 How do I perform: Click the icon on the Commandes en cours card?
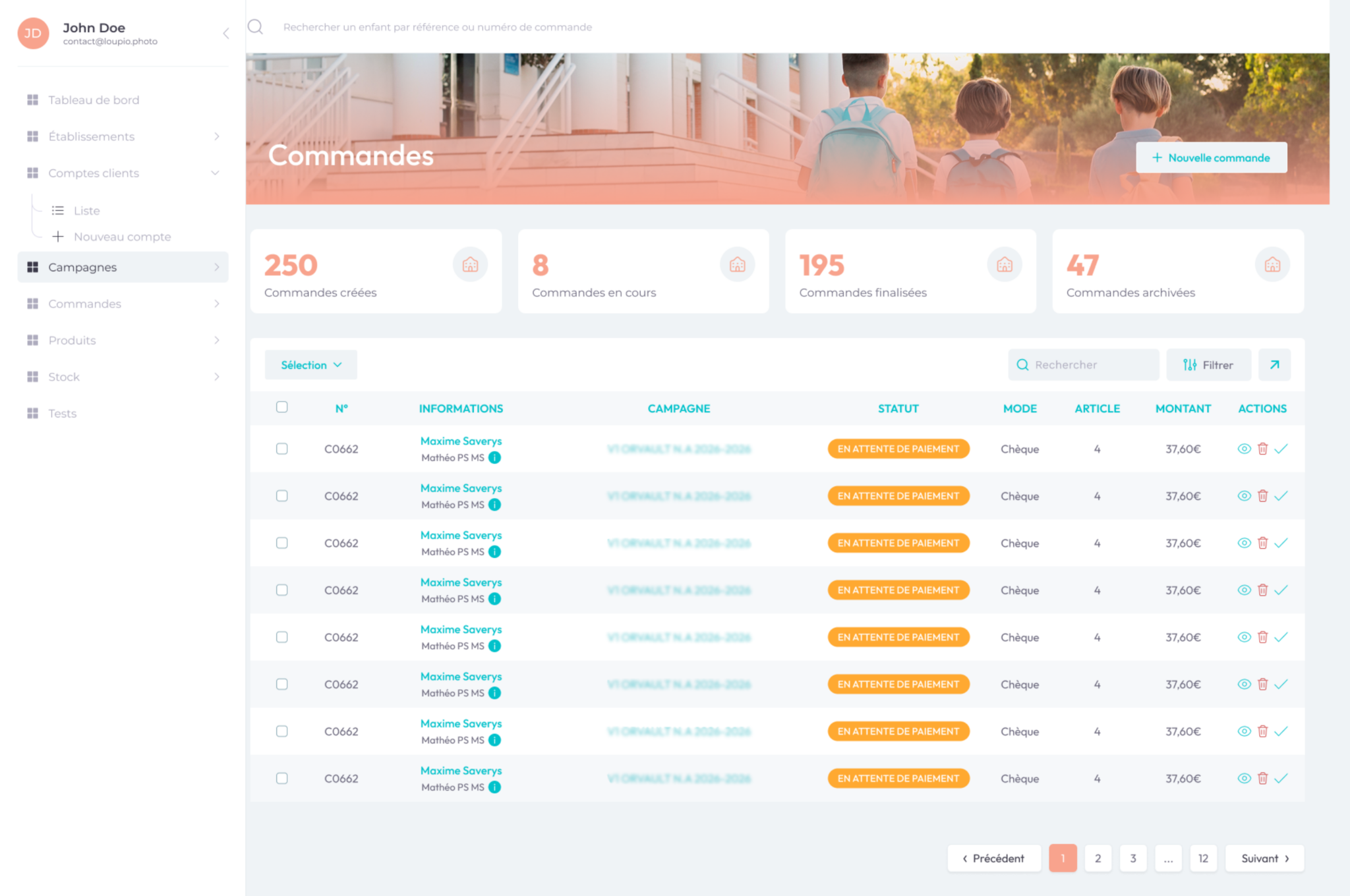[738, 265]
